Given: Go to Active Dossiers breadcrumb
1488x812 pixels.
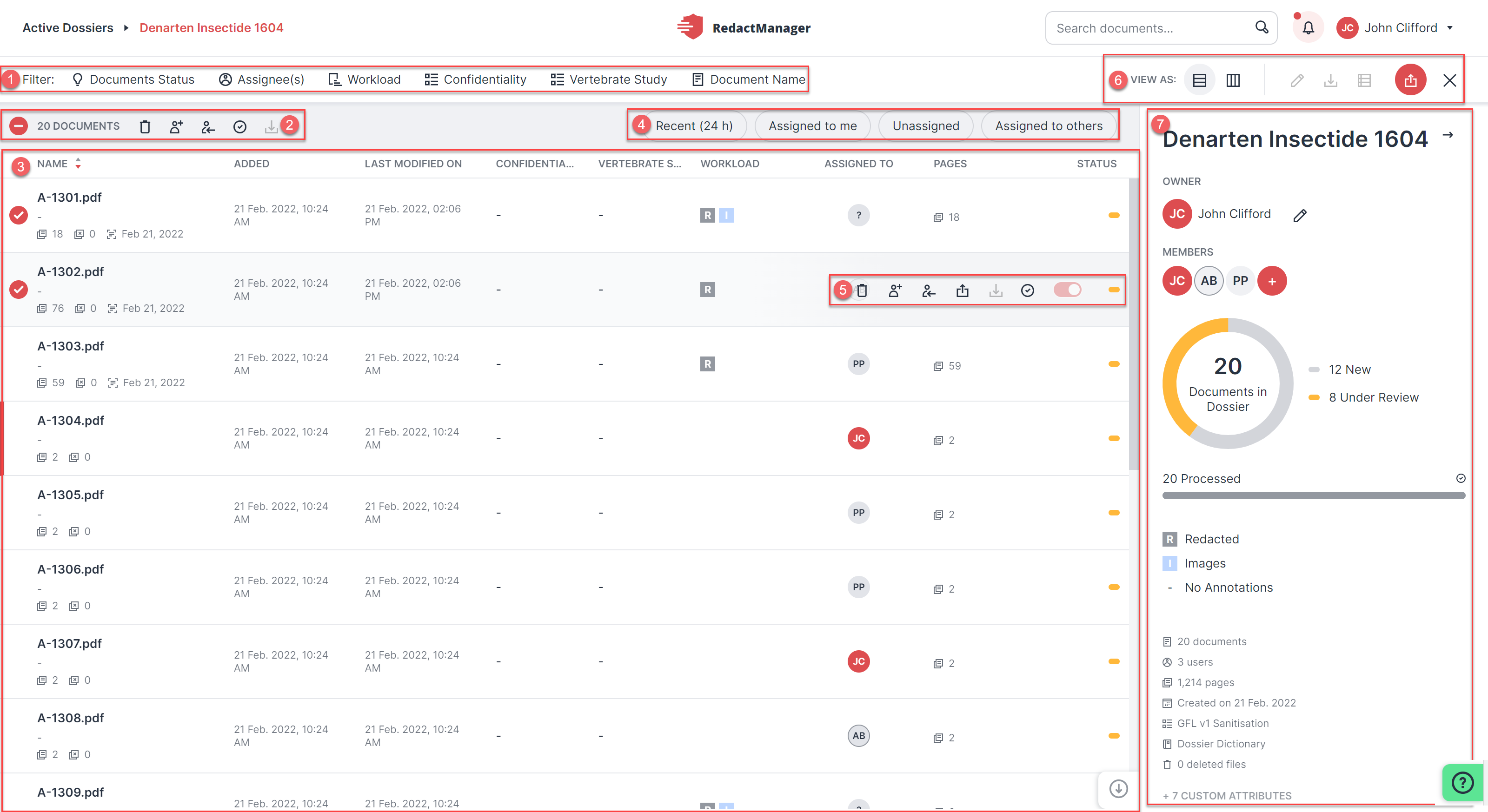Looking at the screenshot, I should tap(67, 28).
